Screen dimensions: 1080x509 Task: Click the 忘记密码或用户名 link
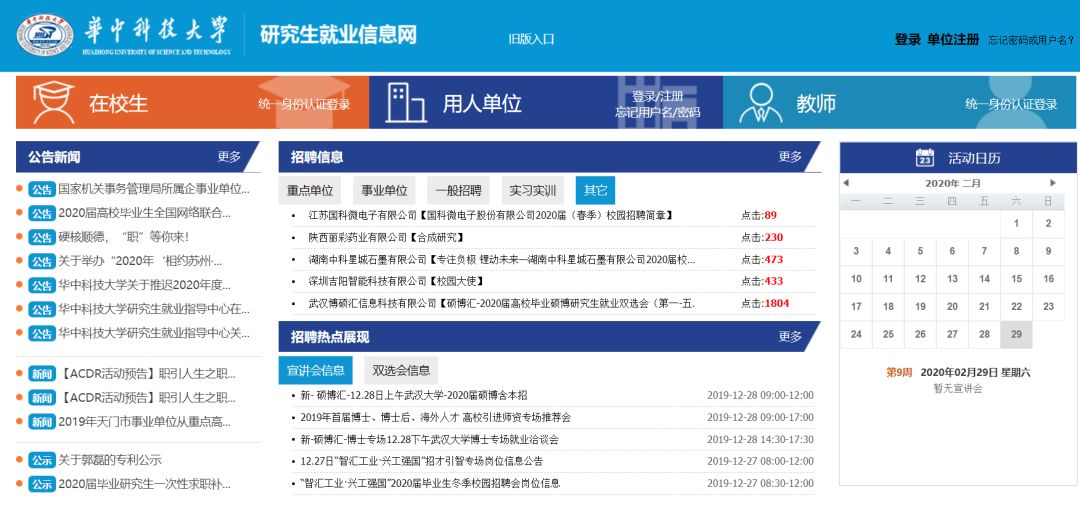pyautogui.click(x=1031, y=41)
